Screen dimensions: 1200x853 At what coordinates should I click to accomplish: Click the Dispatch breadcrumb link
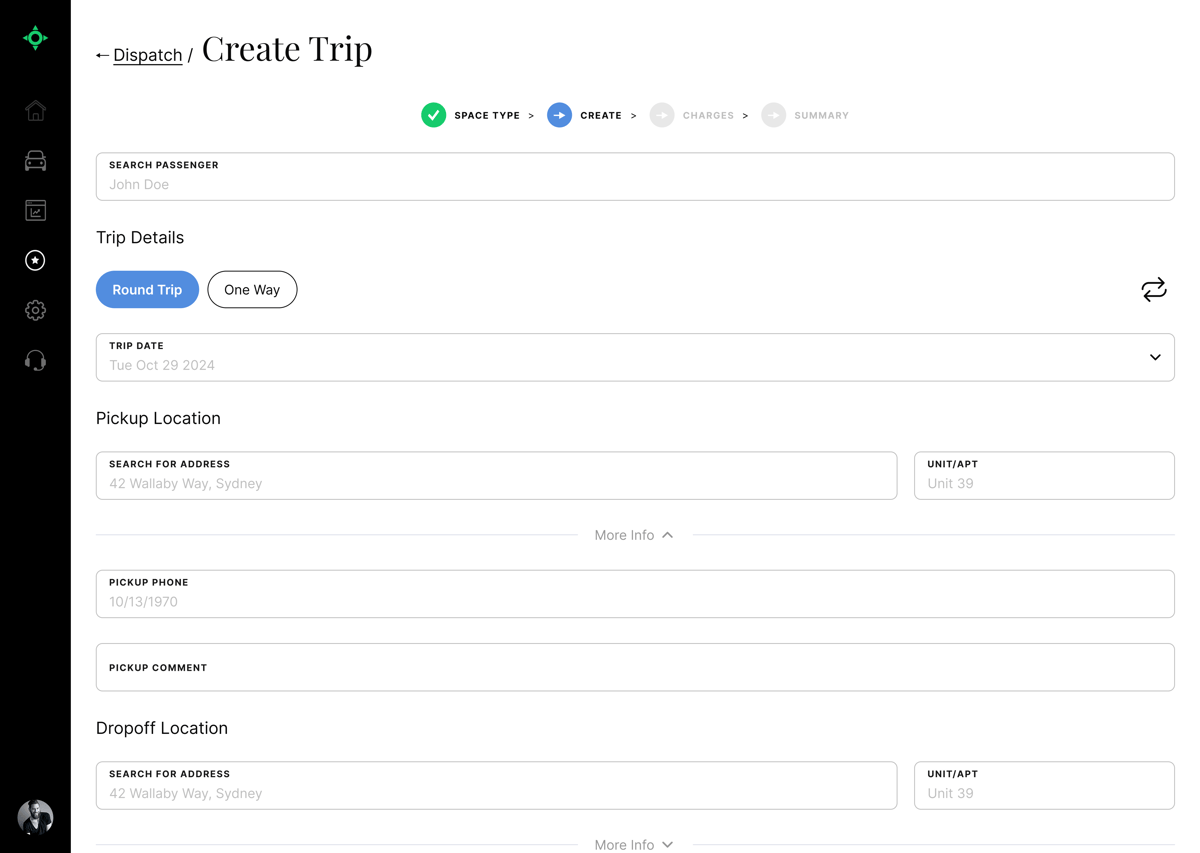click(147, 55)
